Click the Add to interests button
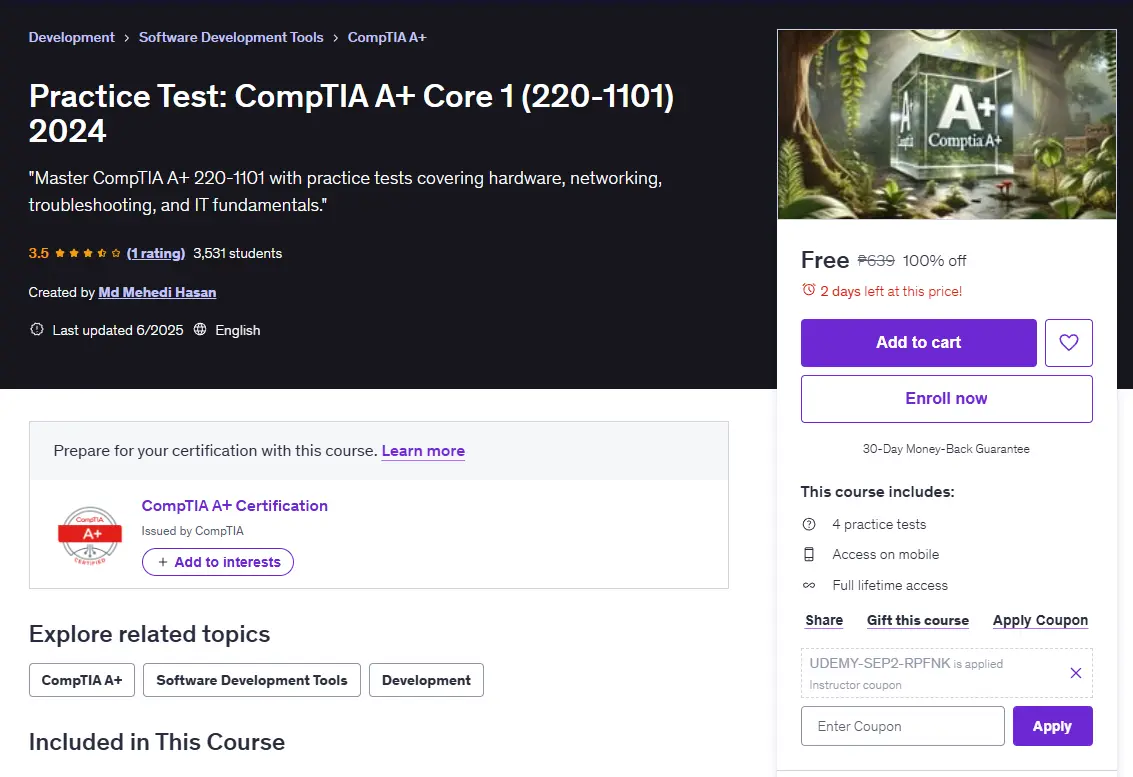 point(217,562)
